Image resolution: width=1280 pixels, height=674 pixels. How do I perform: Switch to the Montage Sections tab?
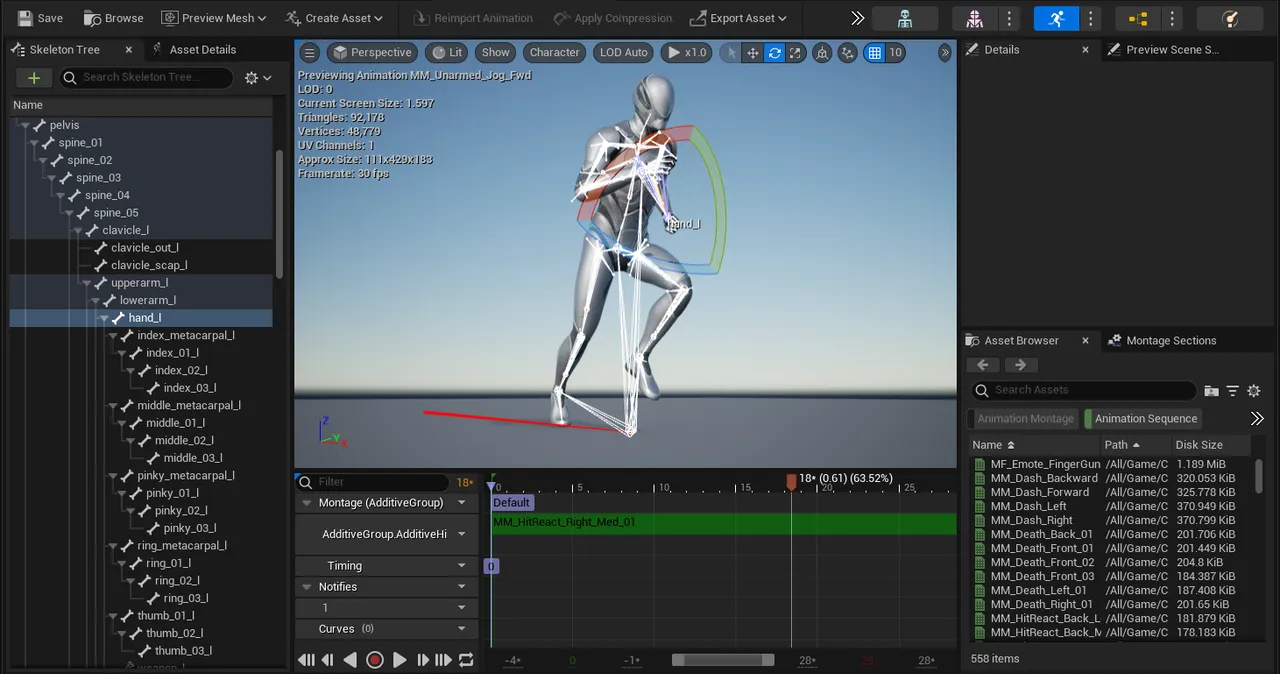1170,341
